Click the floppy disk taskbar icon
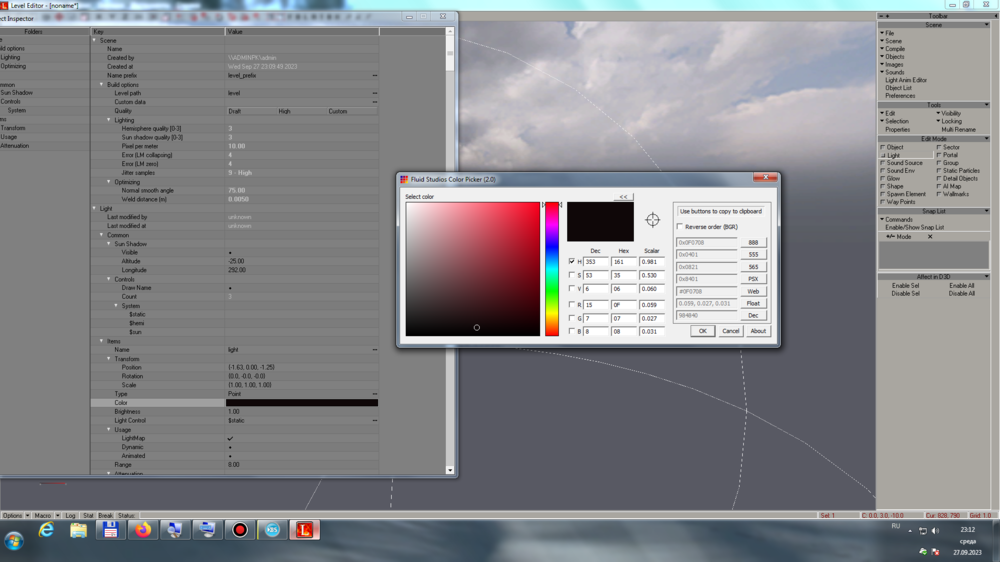The height and width of the screenshot is (562, 1000). point(110,530)
